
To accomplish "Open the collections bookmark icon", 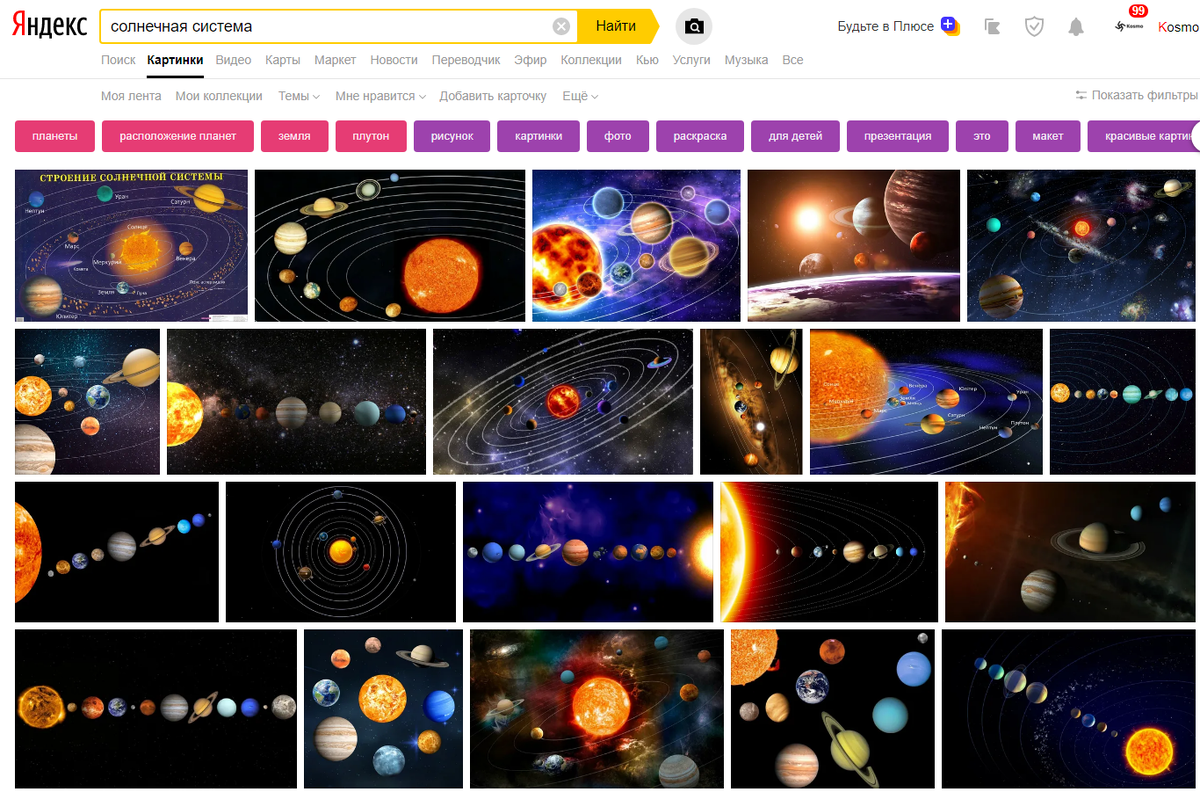I will coord(992,27).
